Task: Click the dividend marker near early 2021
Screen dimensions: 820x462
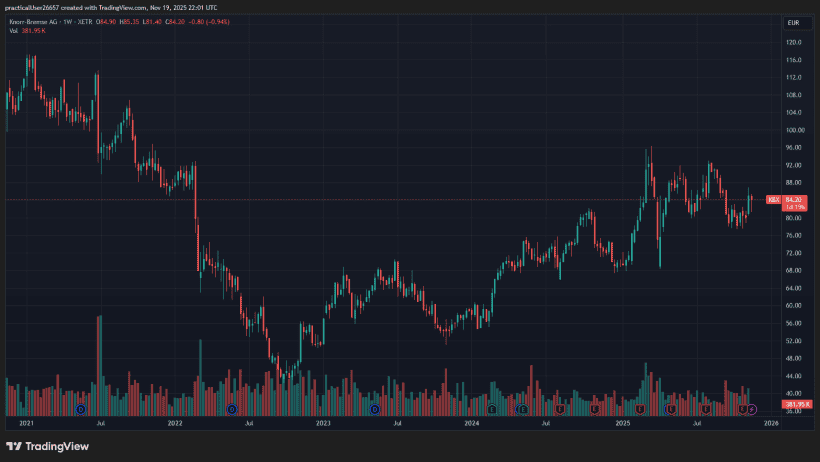Action: click(x=81, y=409)
